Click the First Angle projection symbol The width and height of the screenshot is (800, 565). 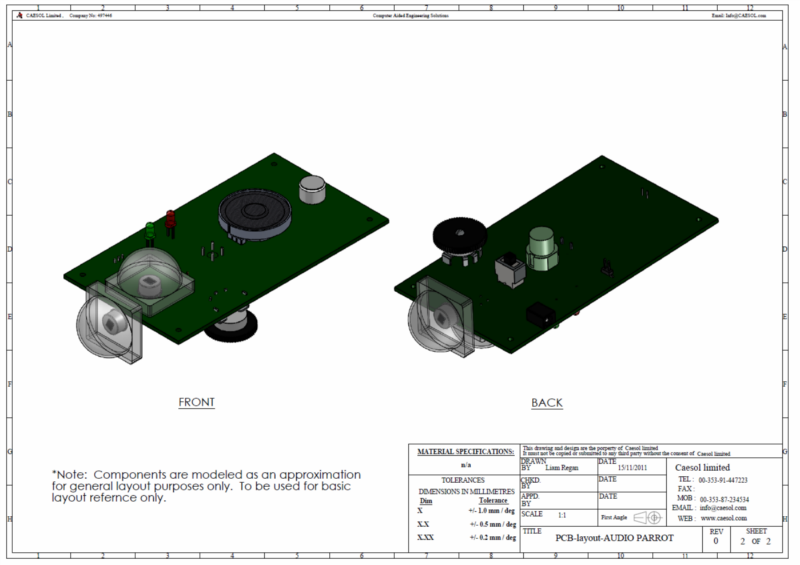coord(647,518)
